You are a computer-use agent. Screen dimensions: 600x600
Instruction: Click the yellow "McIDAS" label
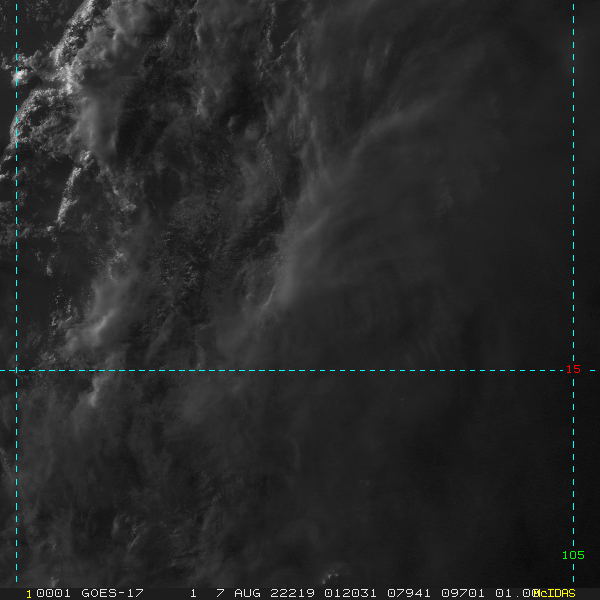pyautogui.click(x=554, y=593)
